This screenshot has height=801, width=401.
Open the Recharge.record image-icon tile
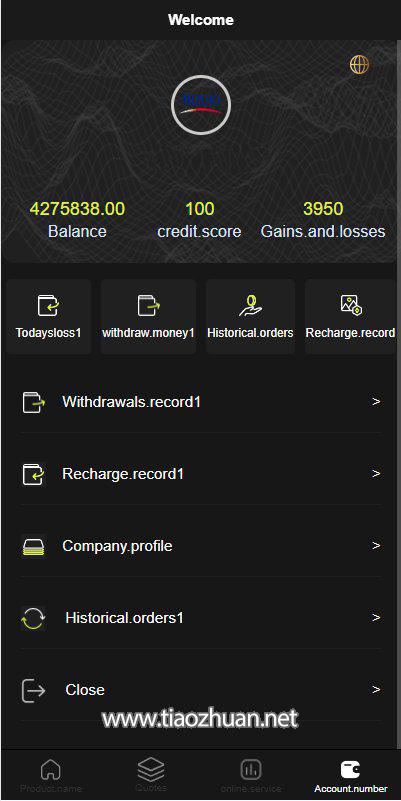click(350, 316)
